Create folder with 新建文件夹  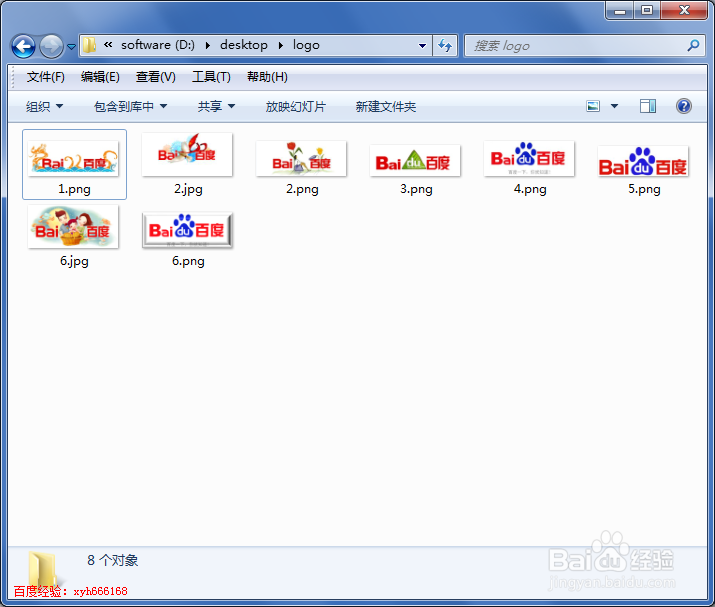coord(386,106)
